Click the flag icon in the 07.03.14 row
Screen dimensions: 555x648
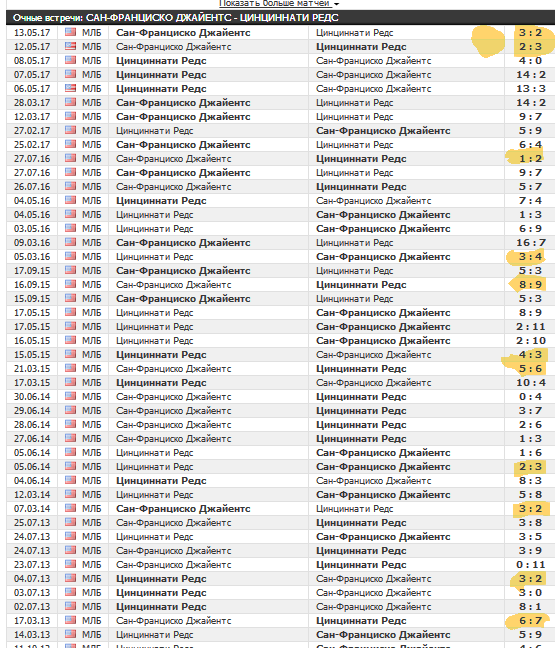coord(71,508)
